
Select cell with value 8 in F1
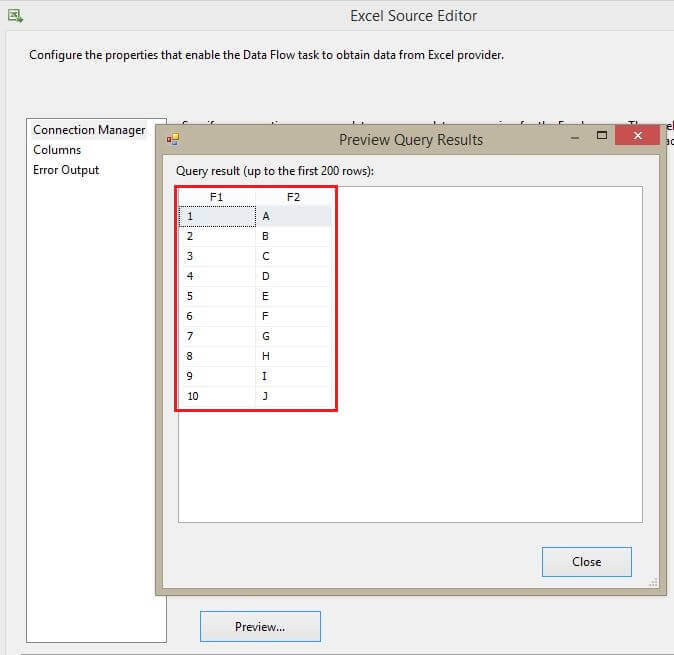217,356
